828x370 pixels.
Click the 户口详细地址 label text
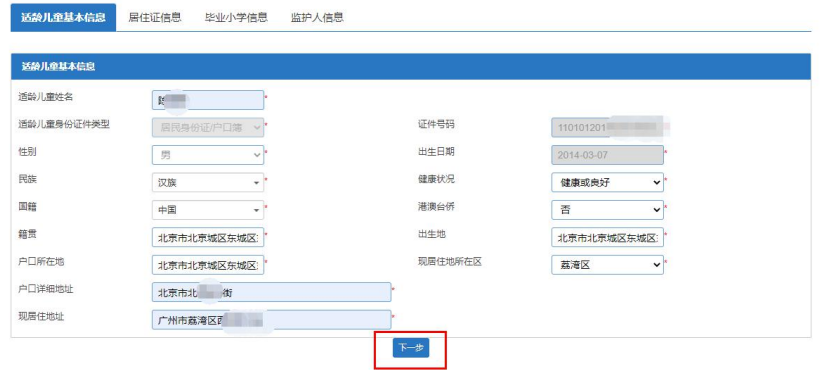(45, 289)
